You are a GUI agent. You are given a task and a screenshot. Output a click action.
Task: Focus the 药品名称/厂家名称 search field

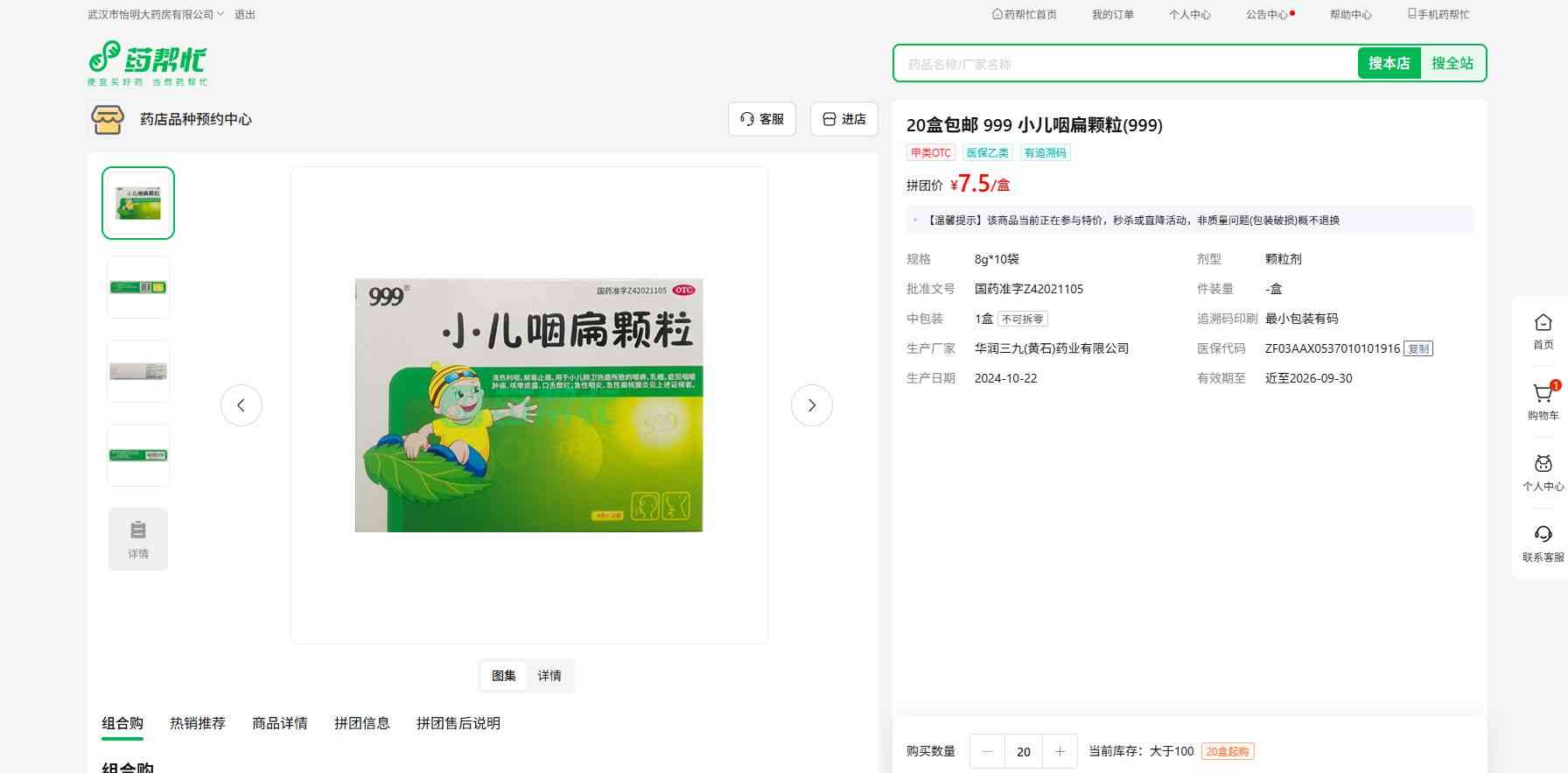[1129, 64]
